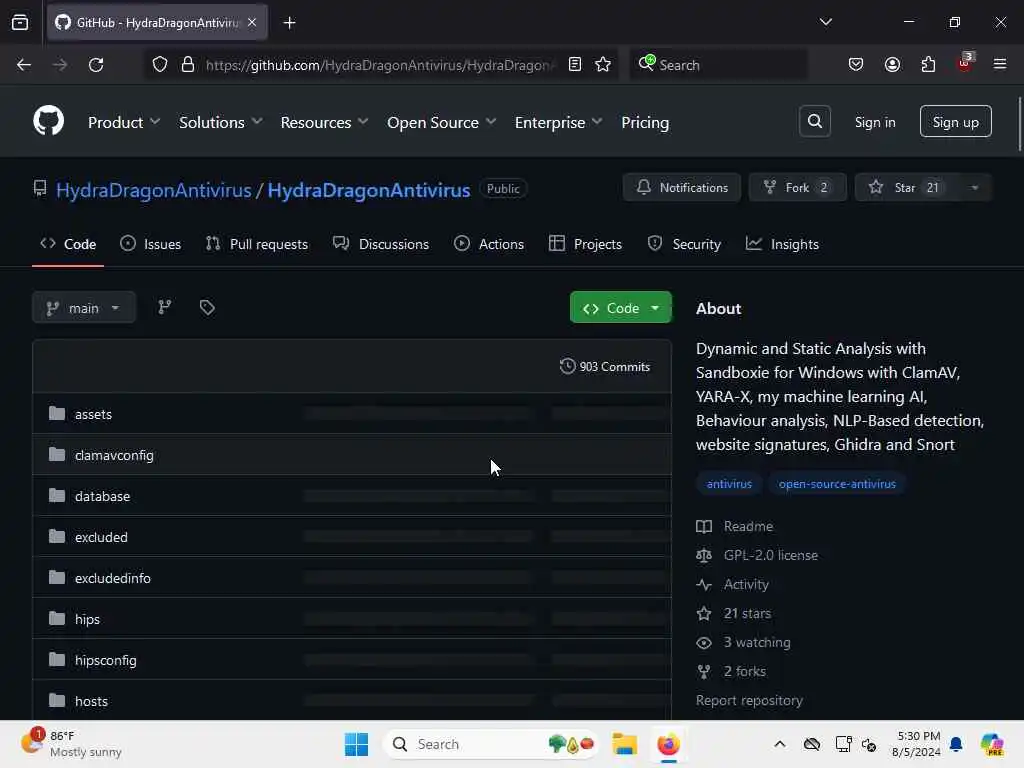Switch to the Code tab
The height and width of the screenshot is (768, 1024).
coord(68,244)
